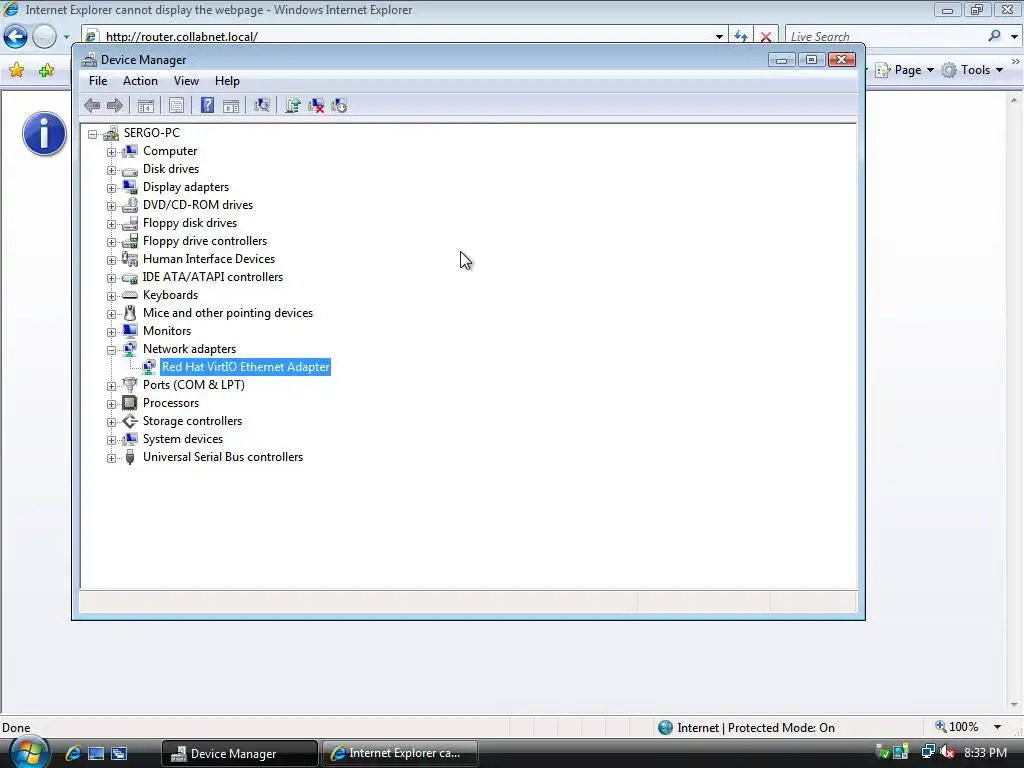Open the File menu in Device Manager
1024x768 pixels.
[98, 81]
